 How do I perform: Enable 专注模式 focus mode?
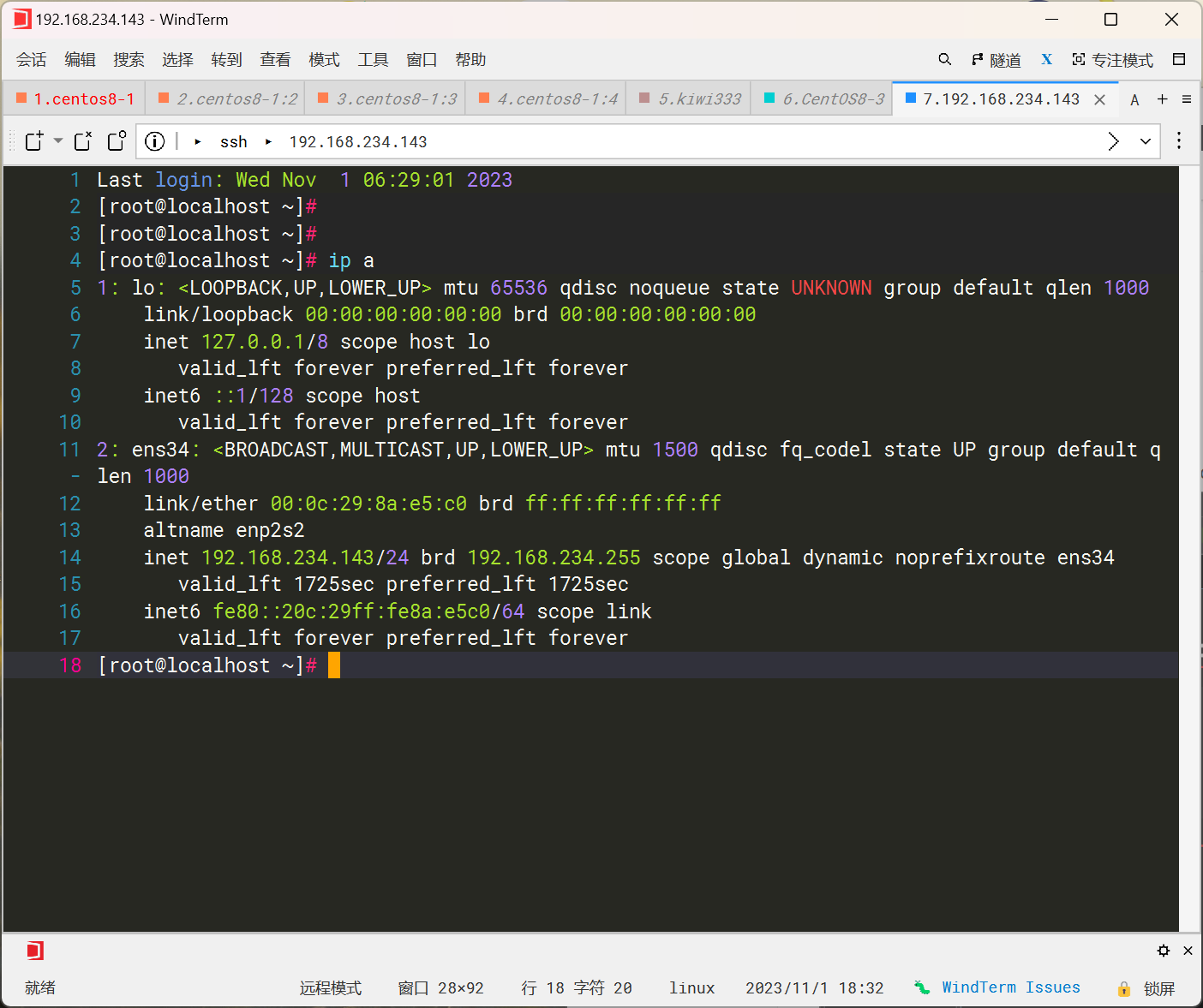pos(1112,60)
